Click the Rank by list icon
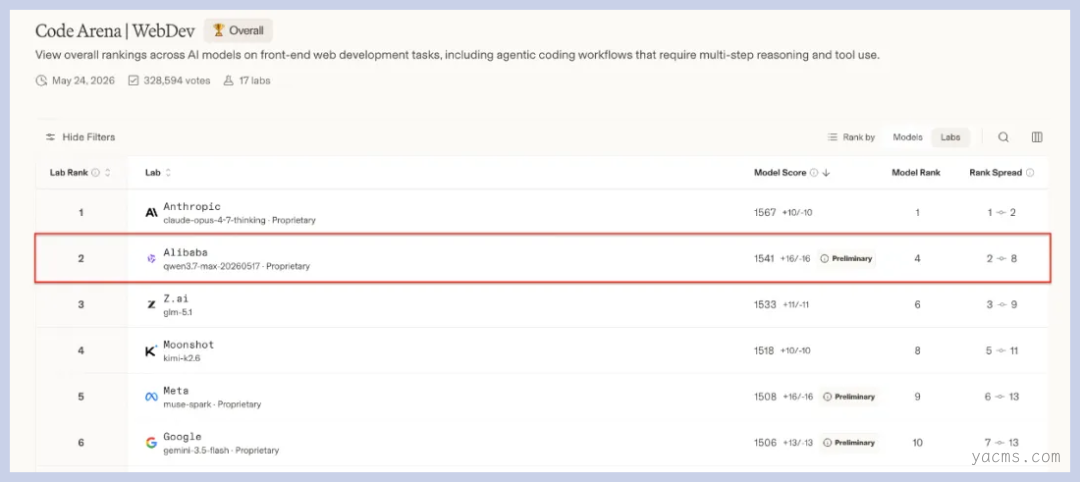The image size is (1080, 482). [832, 137]
